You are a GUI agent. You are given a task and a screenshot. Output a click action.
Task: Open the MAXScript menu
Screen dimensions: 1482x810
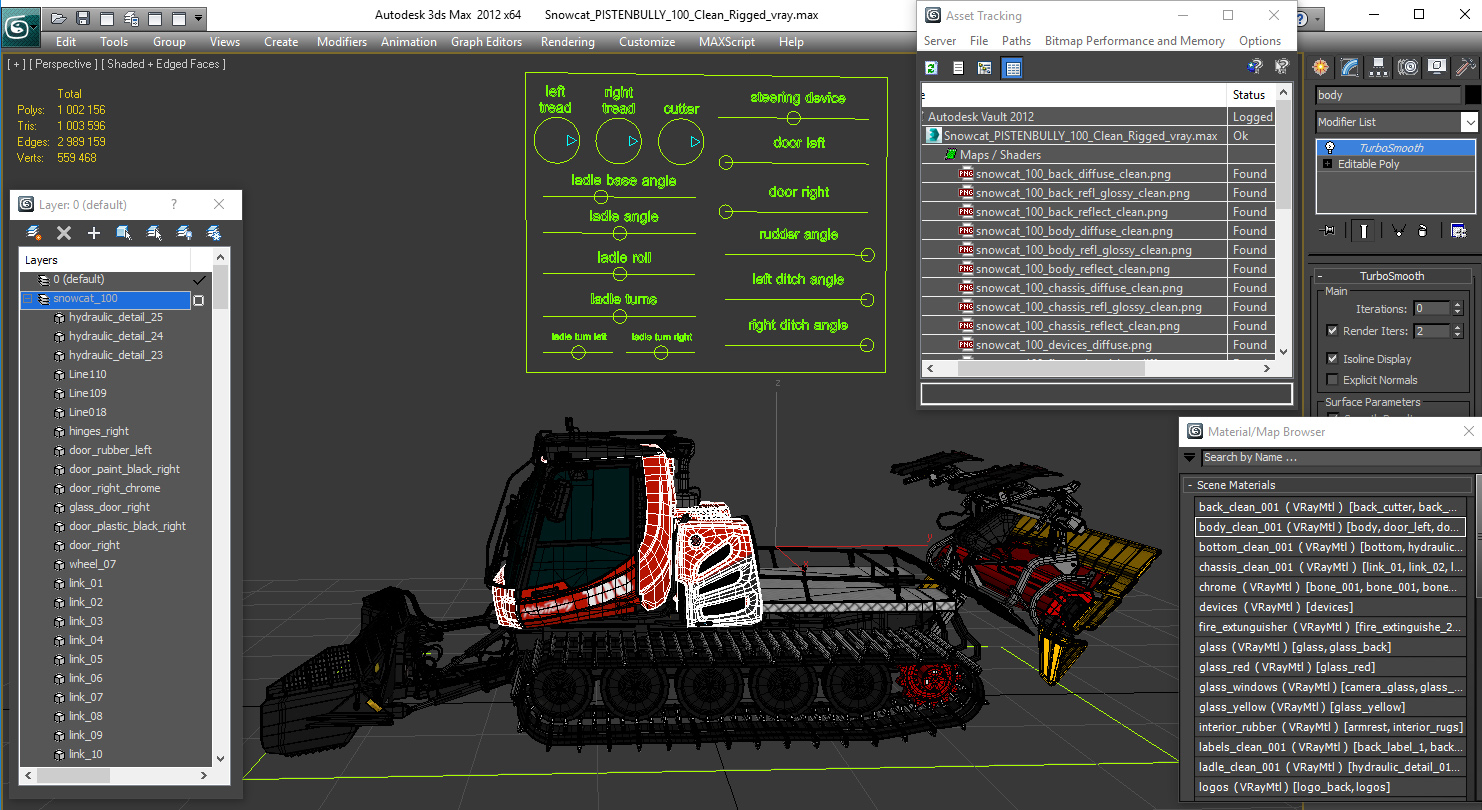point(727,42)
